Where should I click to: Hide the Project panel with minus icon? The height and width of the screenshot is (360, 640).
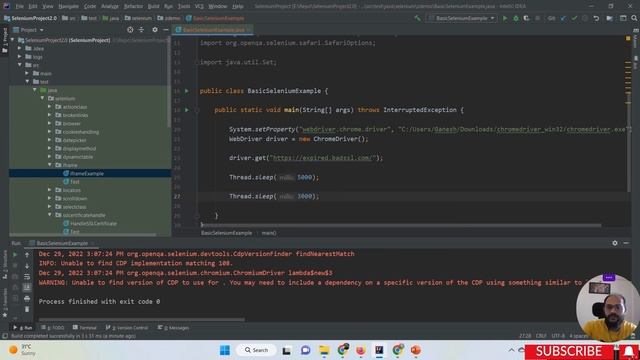[x=166, y=30]
